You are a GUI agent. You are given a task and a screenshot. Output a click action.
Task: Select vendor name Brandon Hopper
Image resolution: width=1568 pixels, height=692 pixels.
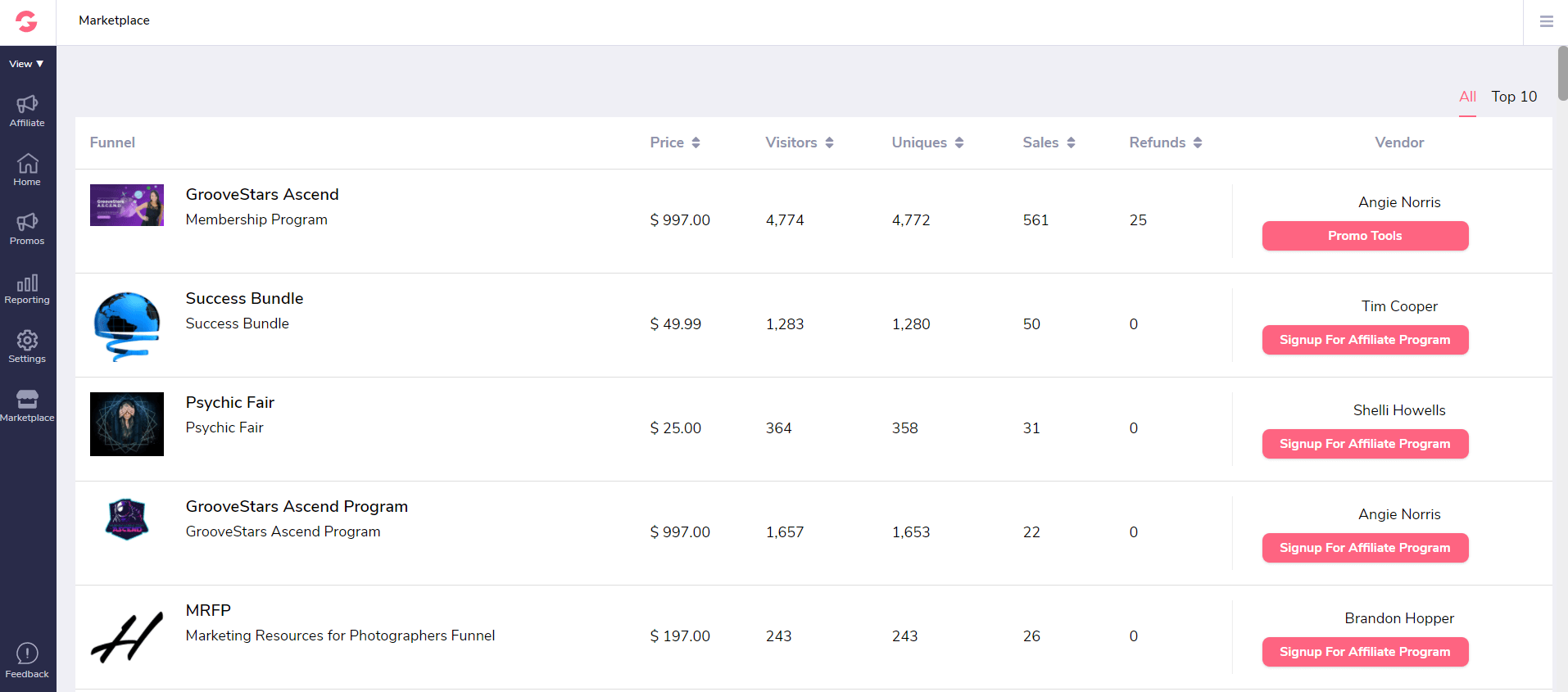click(x=1399, y=618)
